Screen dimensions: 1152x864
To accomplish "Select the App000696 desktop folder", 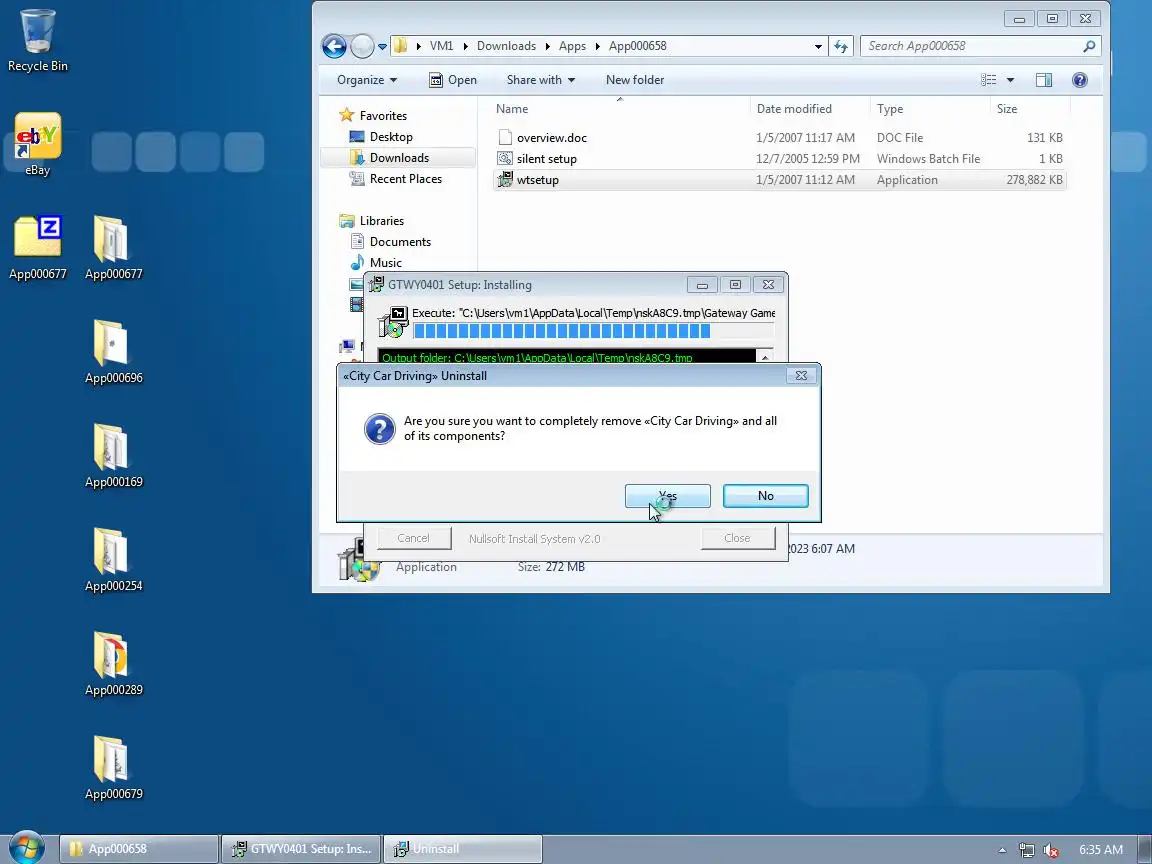I will click(113, 352).
